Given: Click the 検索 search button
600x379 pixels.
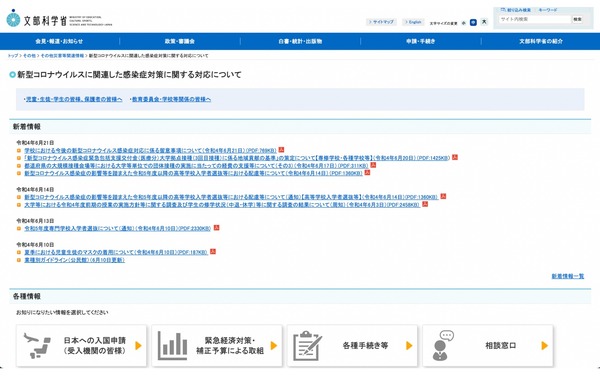Looking at the screenshot, I should [577, 19].
